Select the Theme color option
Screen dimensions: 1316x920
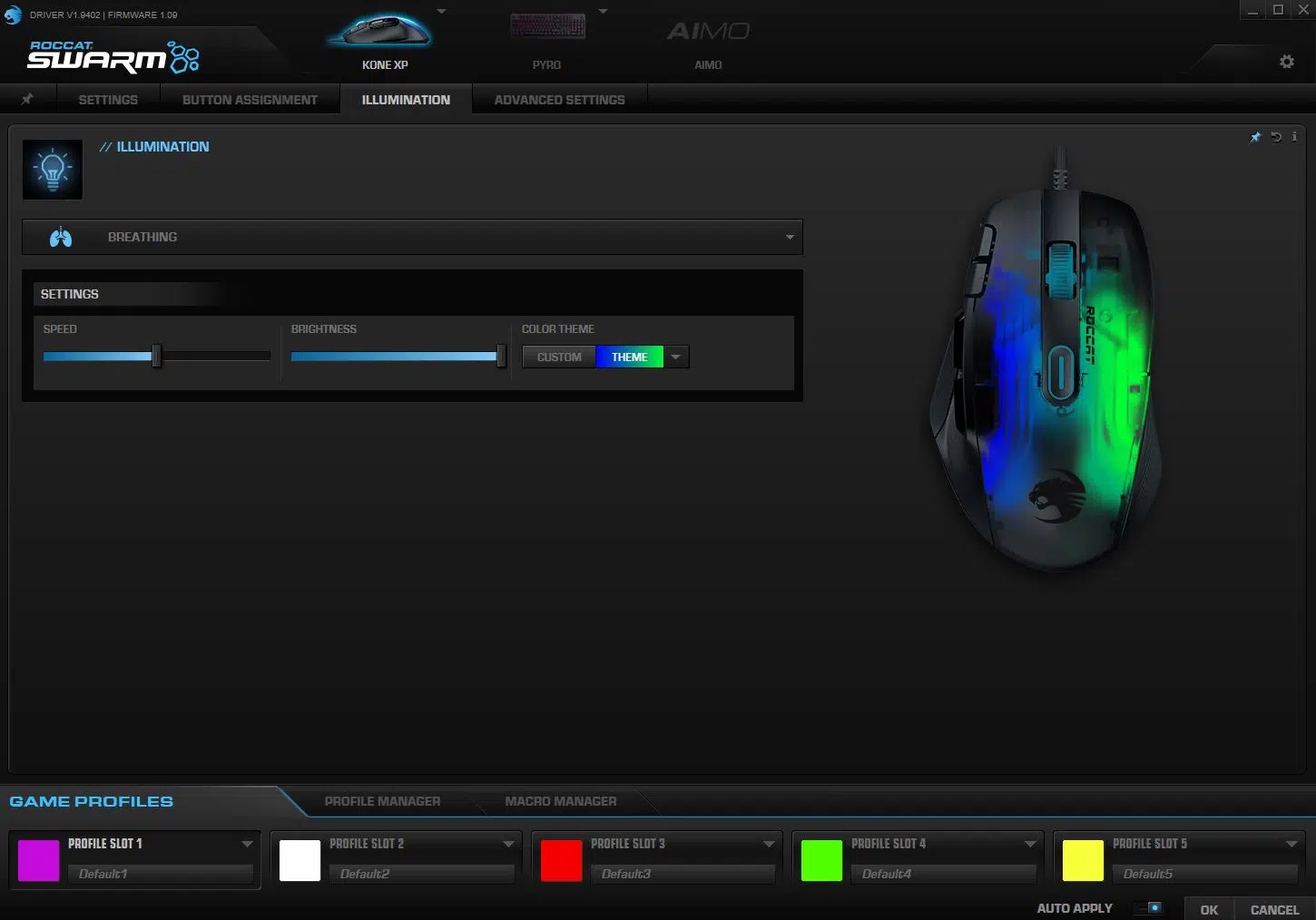629,357
